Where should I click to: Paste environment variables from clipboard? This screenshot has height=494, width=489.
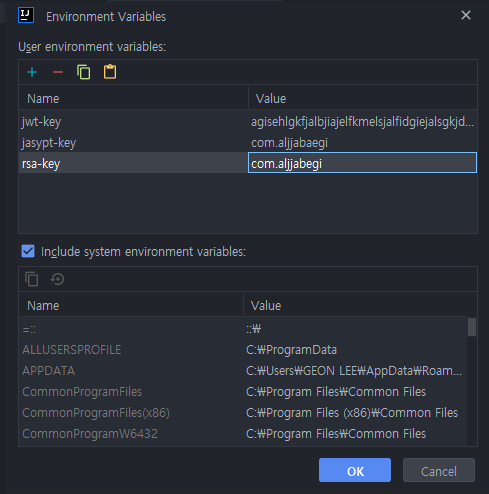click(110, 72)
